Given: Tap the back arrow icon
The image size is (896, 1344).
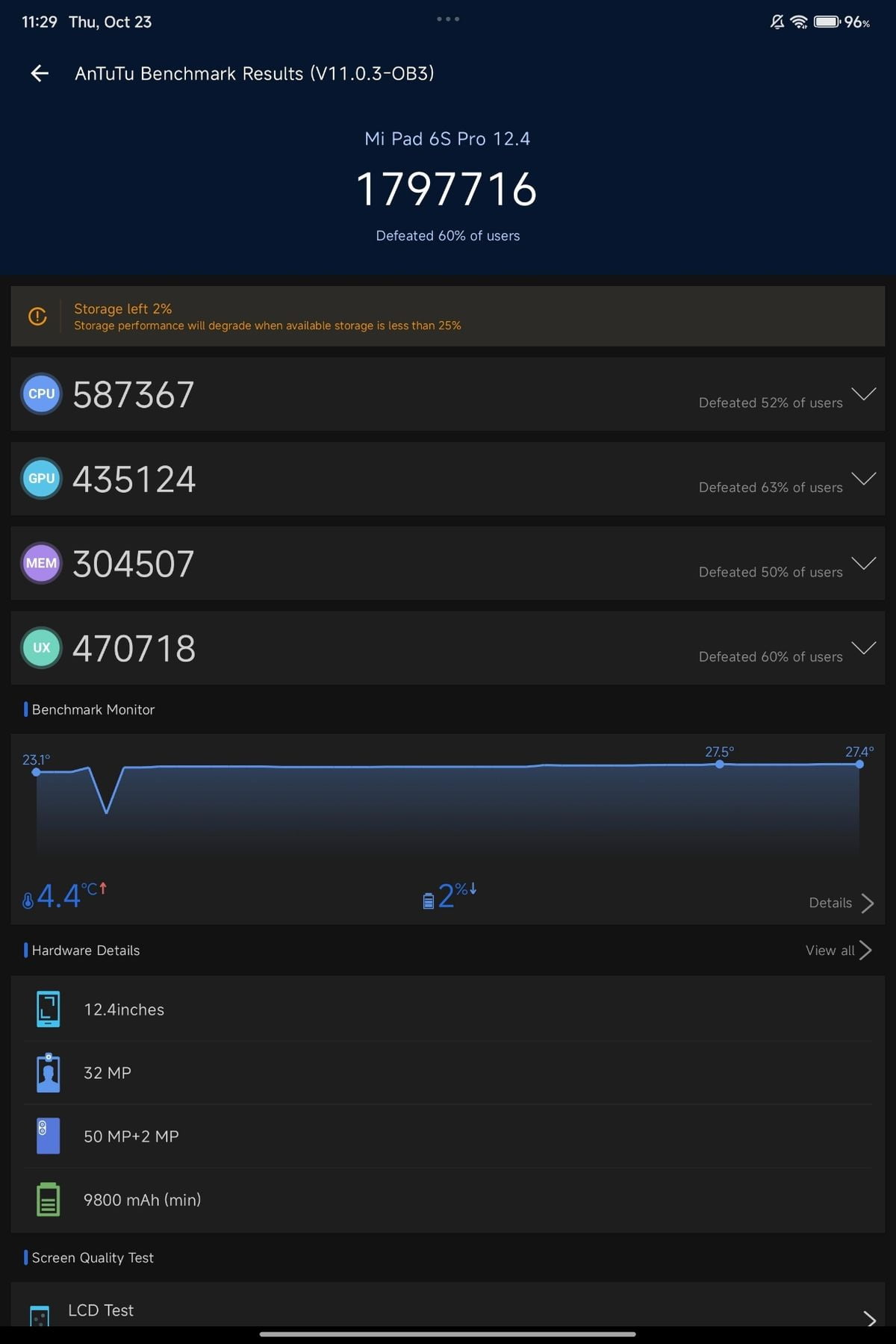Looking at the screenshot, I should tap(40, 73).
